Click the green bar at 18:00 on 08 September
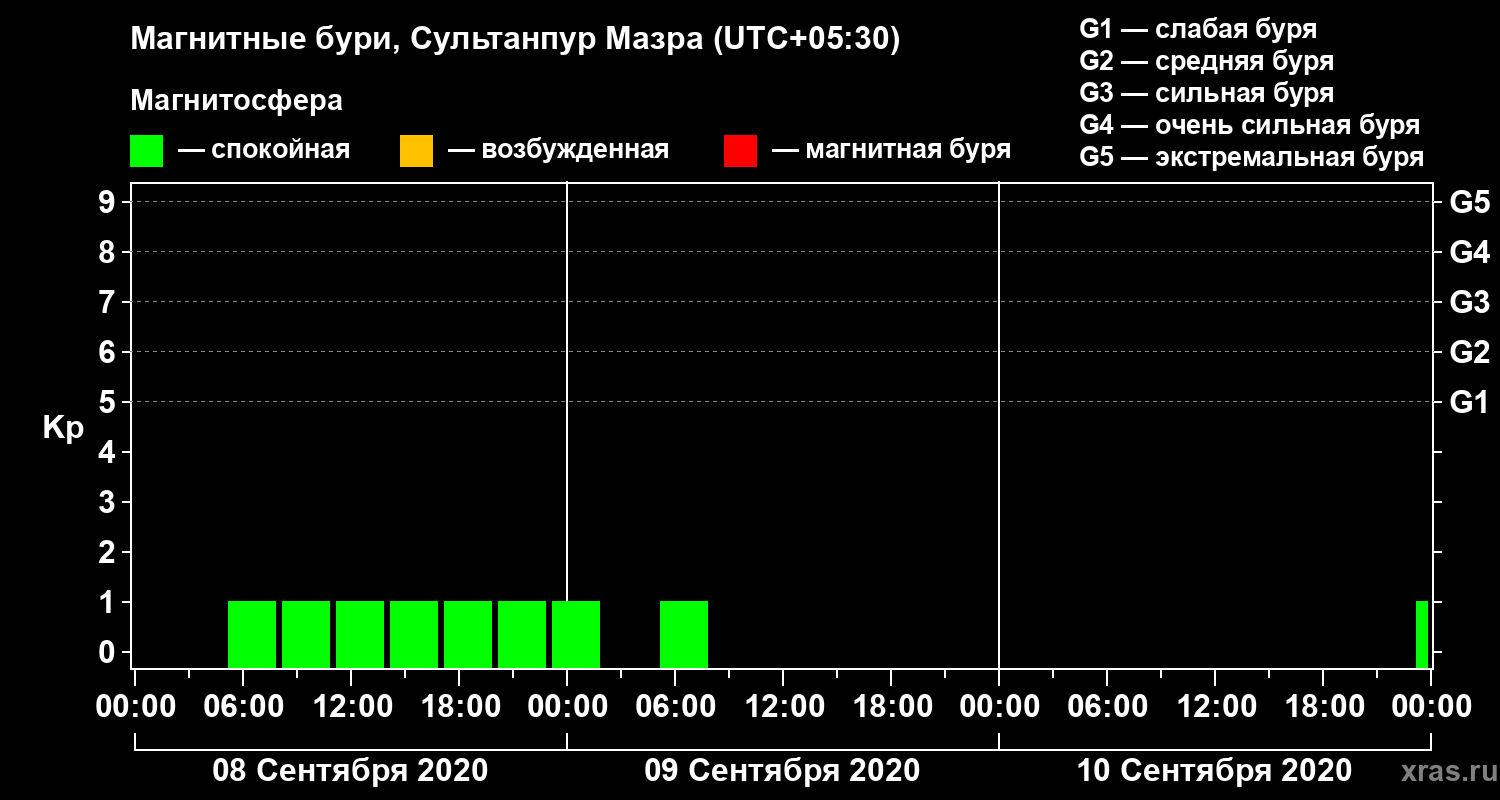 (x=468, y=634)
